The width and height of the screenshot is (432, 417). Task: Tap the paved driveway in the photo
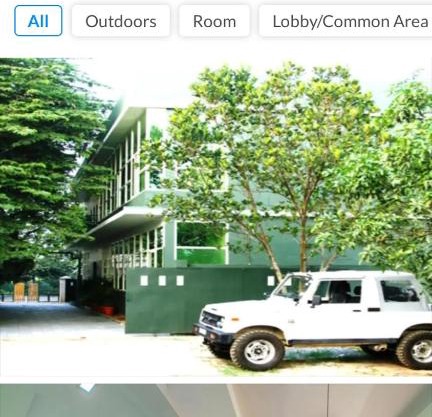click(x=60, y=320)
